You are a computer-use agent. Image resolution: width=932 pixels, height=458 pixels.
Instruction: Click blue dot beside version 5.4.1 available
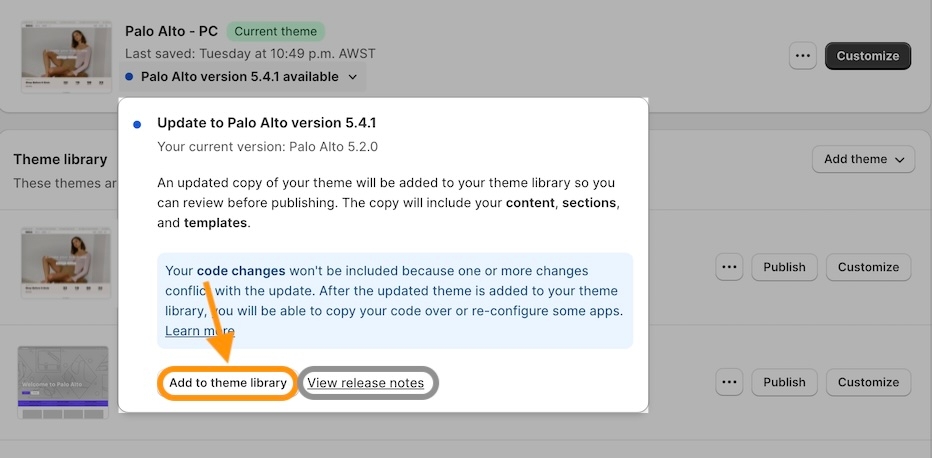tap(129, 77)
